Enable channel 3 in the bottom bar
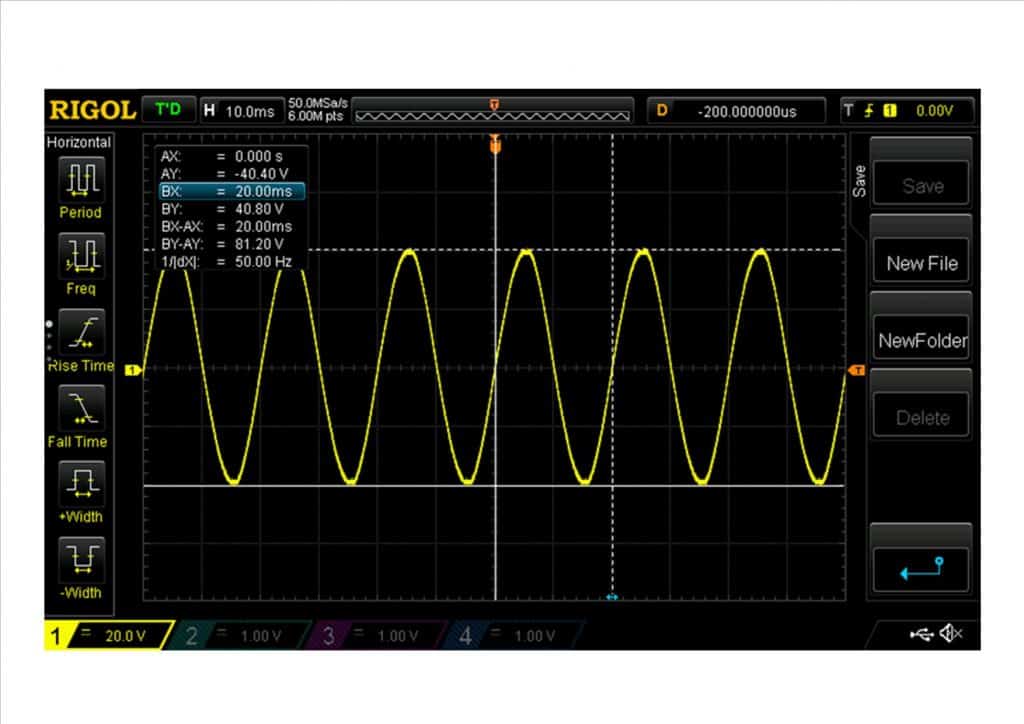The height and width of the screenshot is (724, 1024). pos(375,636)
